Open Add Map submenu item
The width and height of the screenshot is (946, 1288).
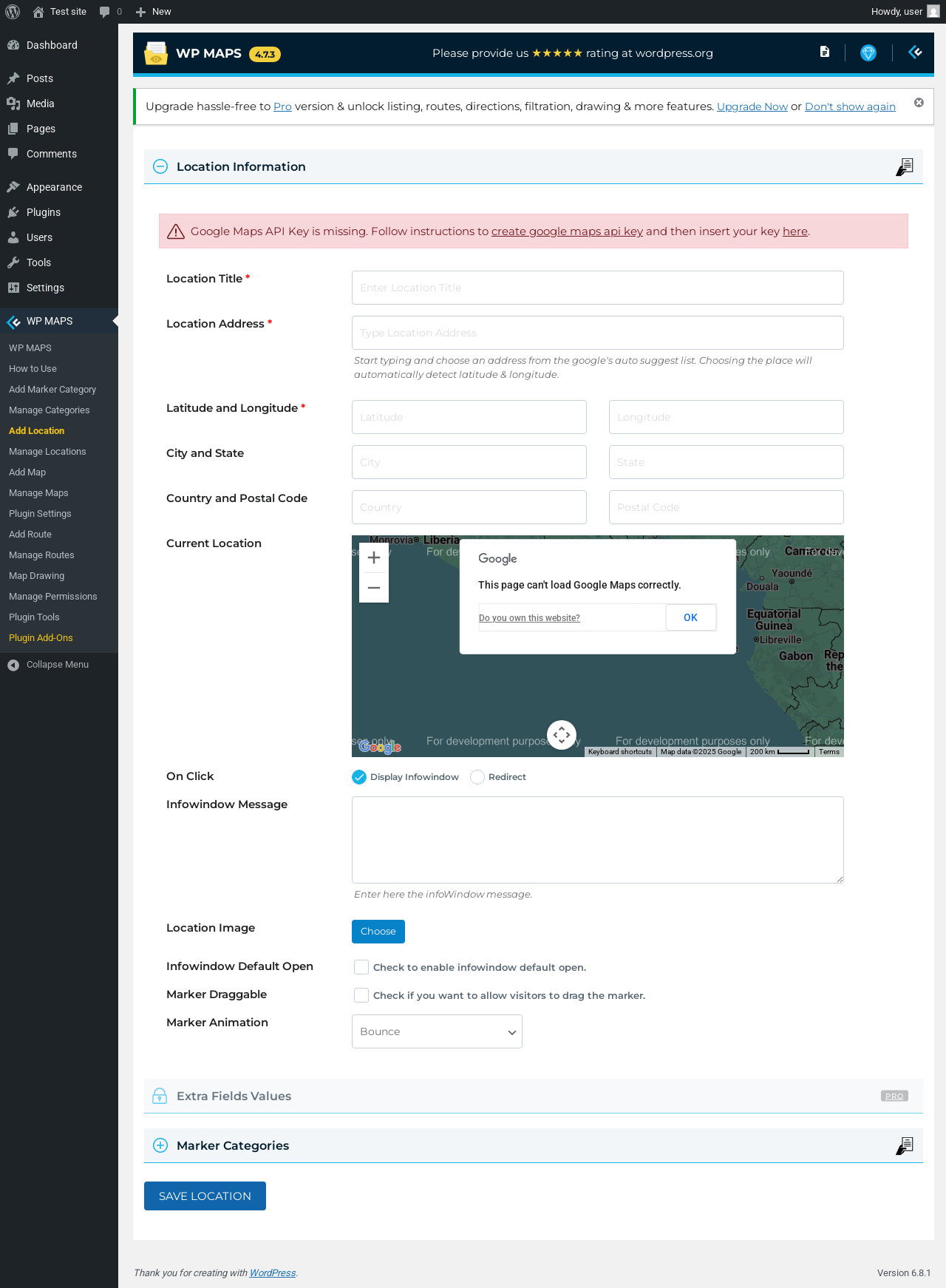click(27, 472)
